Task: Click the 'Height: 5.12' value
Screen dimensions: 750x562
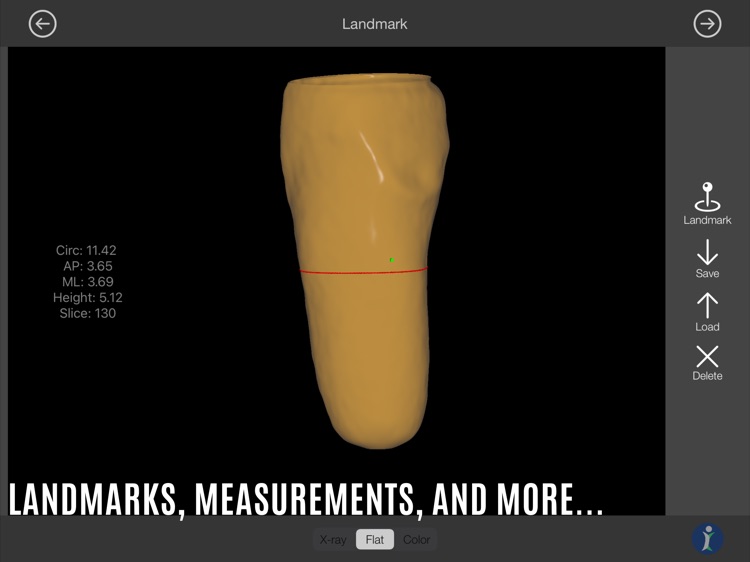Action: pos(88,298)
